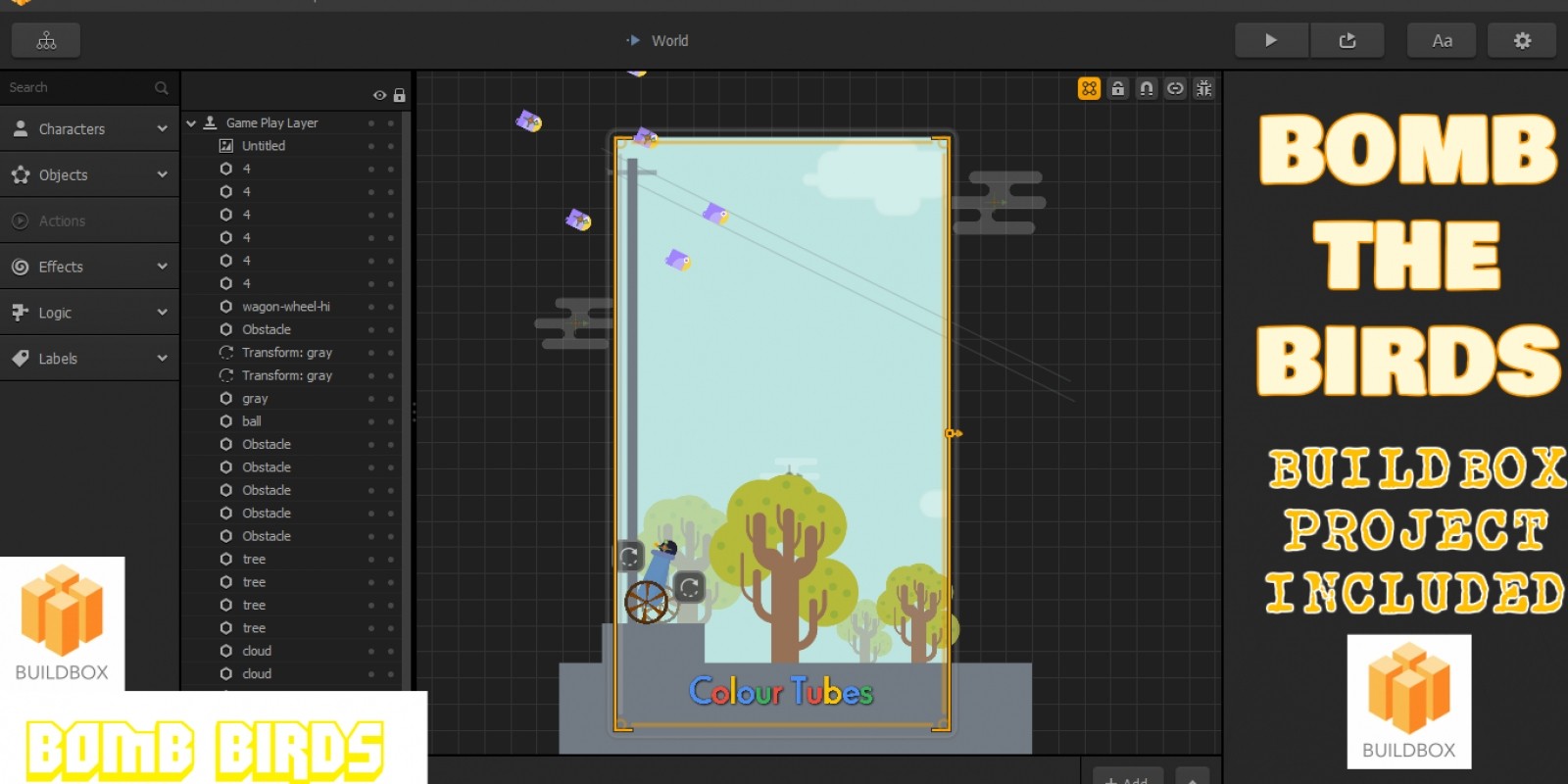Click the padlock icon in scene toolbar
Screen dimensions: 1568x784
point(1117,88)
